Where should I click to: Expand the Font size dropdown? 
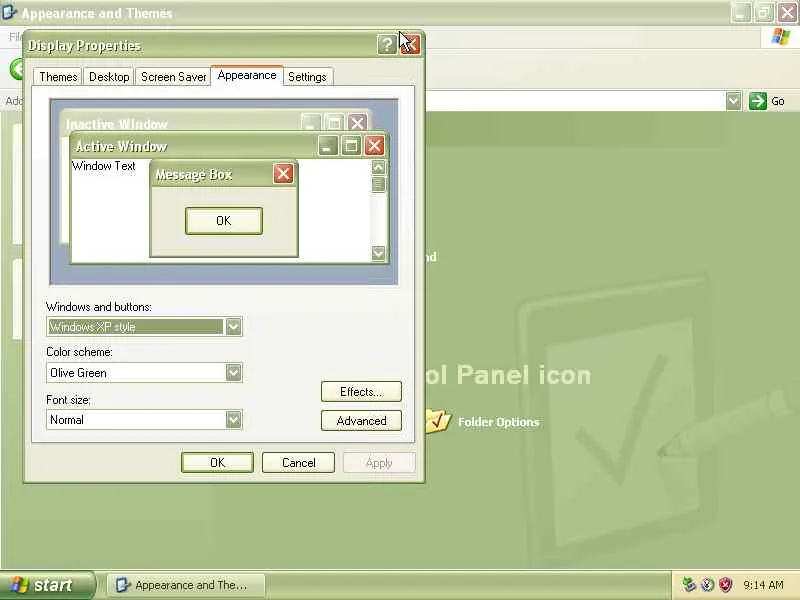pos(233,419)
